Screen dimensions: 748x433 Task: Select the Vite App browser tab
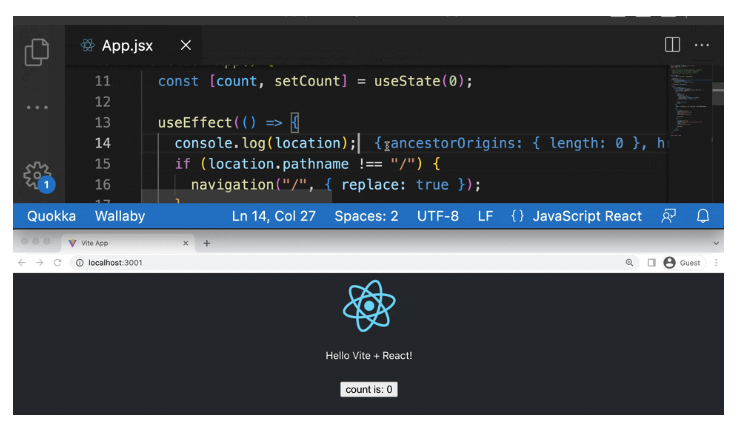click(128, 243)
